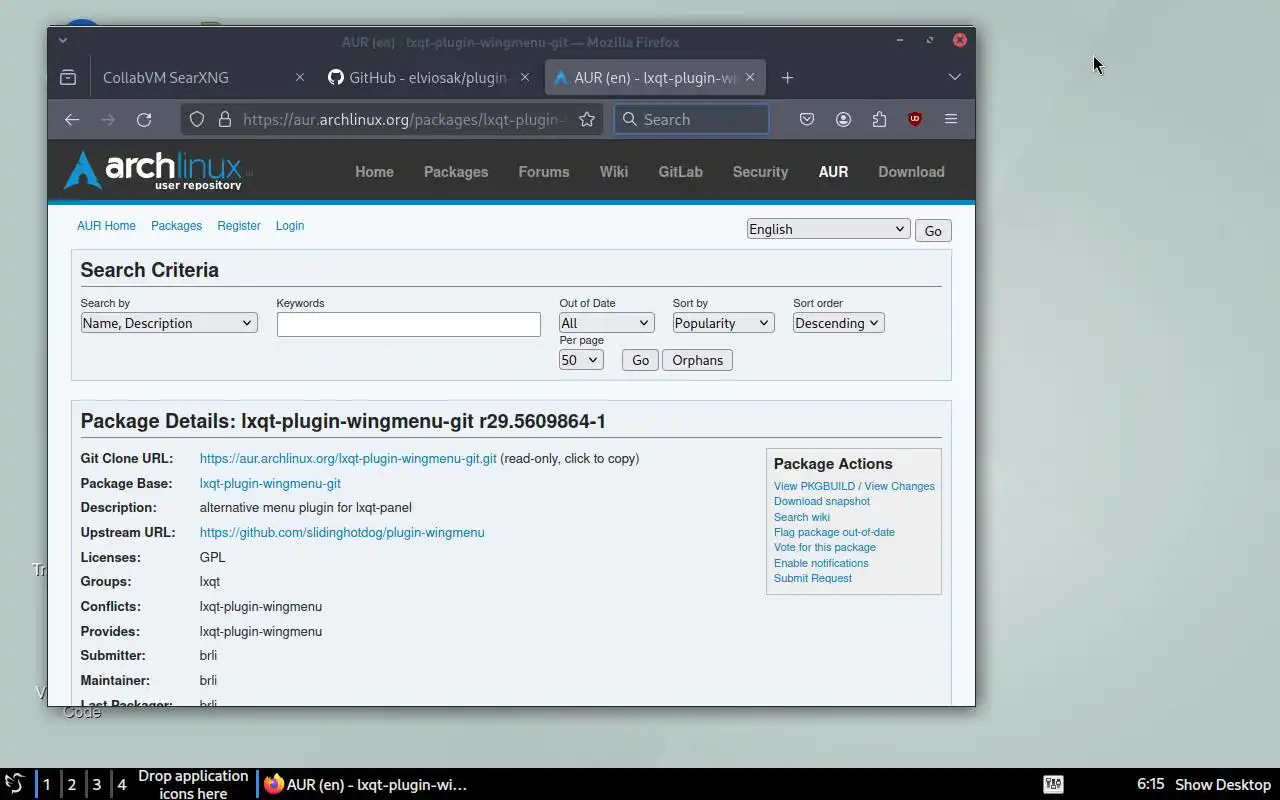Click Enable notifications link
1280x800 pixels.
821,563
